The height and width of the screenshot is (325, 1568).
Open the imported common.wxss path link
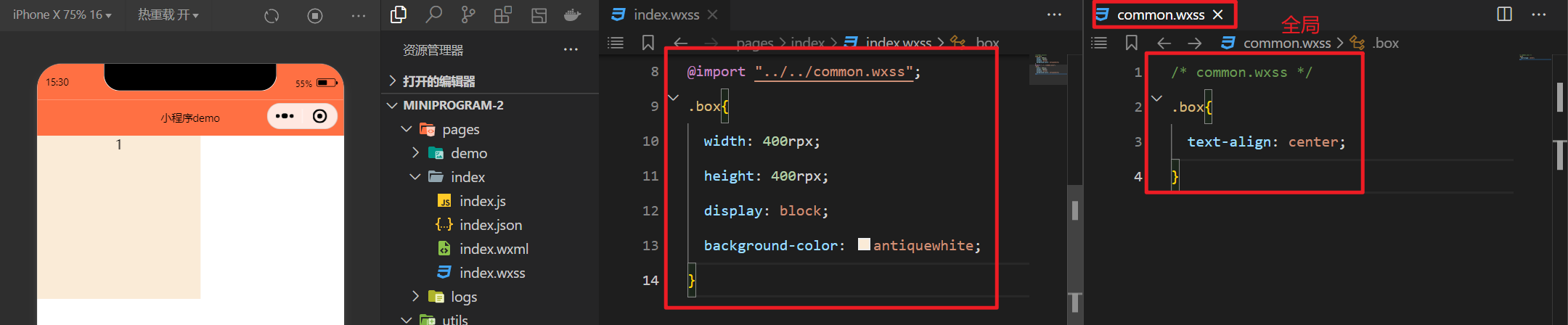click(x=833, y=72)
